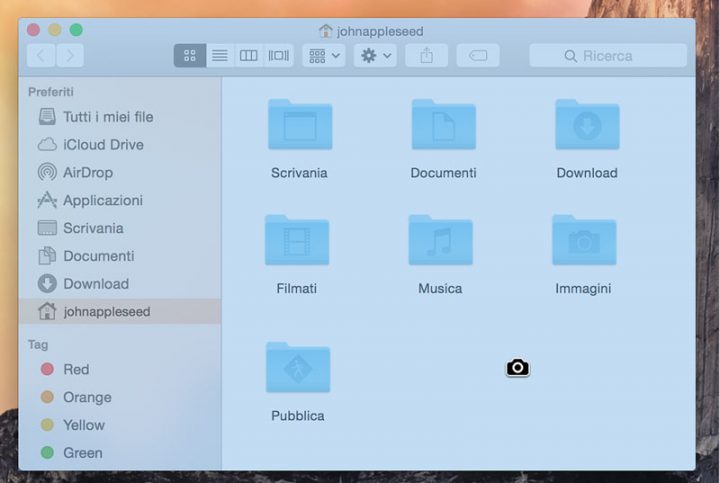This screenshot has width=720, height=483.
Task: Select the Orange tag
Action: (120, 397)
